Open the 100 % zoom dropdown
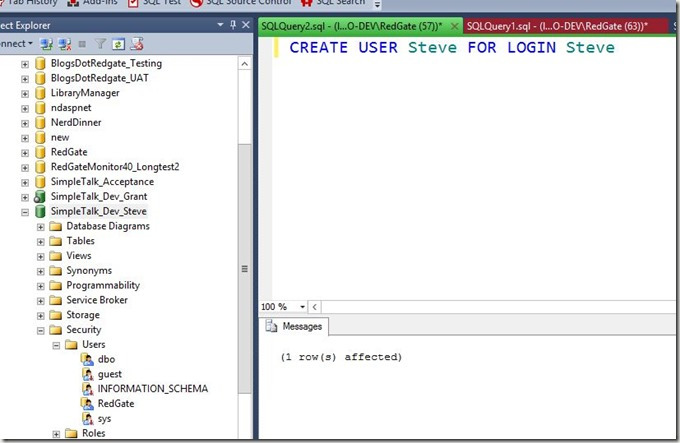This screenshot has width=680, height=443. pyautogui.click(x=303, y=307)
